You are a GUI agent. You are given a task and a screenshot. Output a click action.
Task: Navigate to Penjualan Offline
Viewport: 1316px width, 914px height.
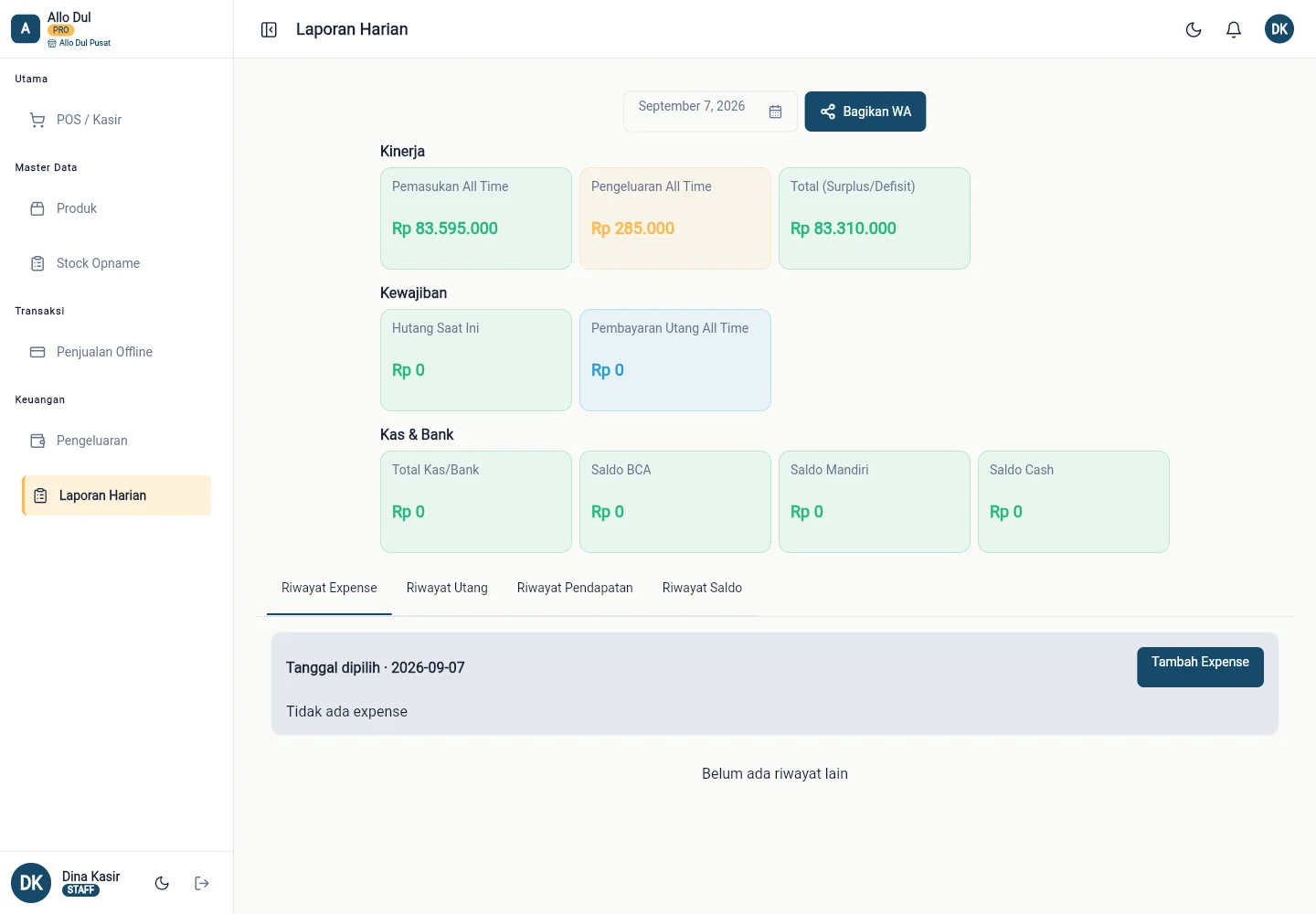116,352
